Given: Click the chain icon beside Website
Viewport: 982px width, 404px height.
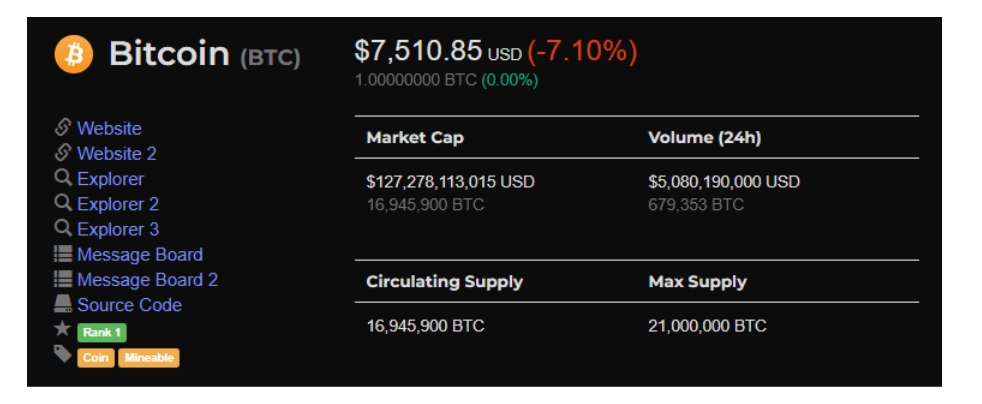Looking at the screenshot, I should click(63, 127).
